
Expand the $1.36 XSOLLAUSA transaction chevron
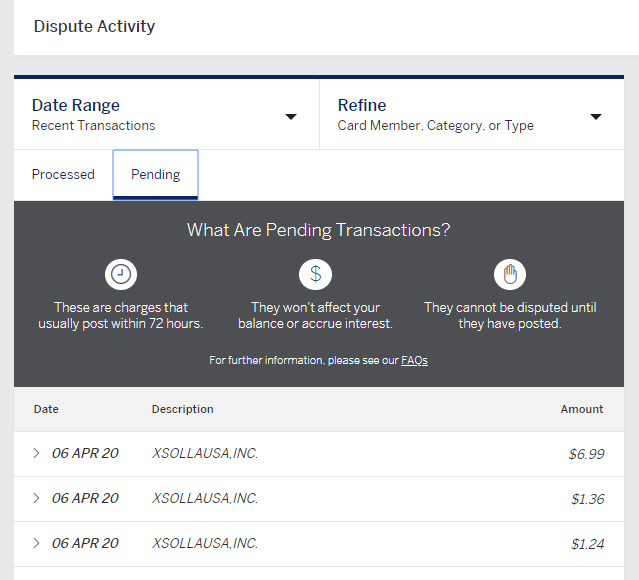[36, 498]
